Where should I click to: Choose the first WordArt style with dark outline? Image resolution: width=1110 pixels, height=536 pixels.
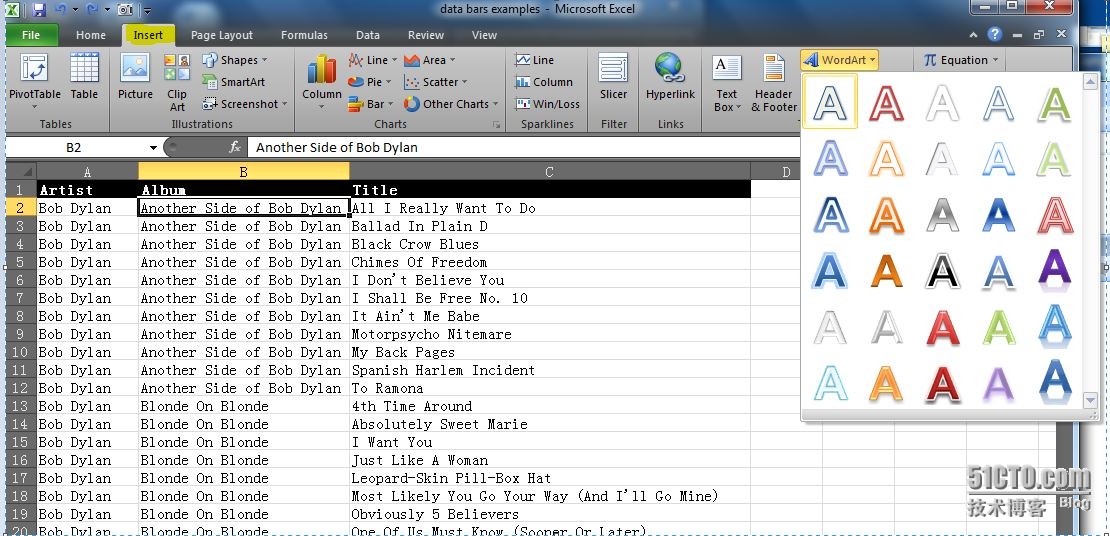click(830, 102)
